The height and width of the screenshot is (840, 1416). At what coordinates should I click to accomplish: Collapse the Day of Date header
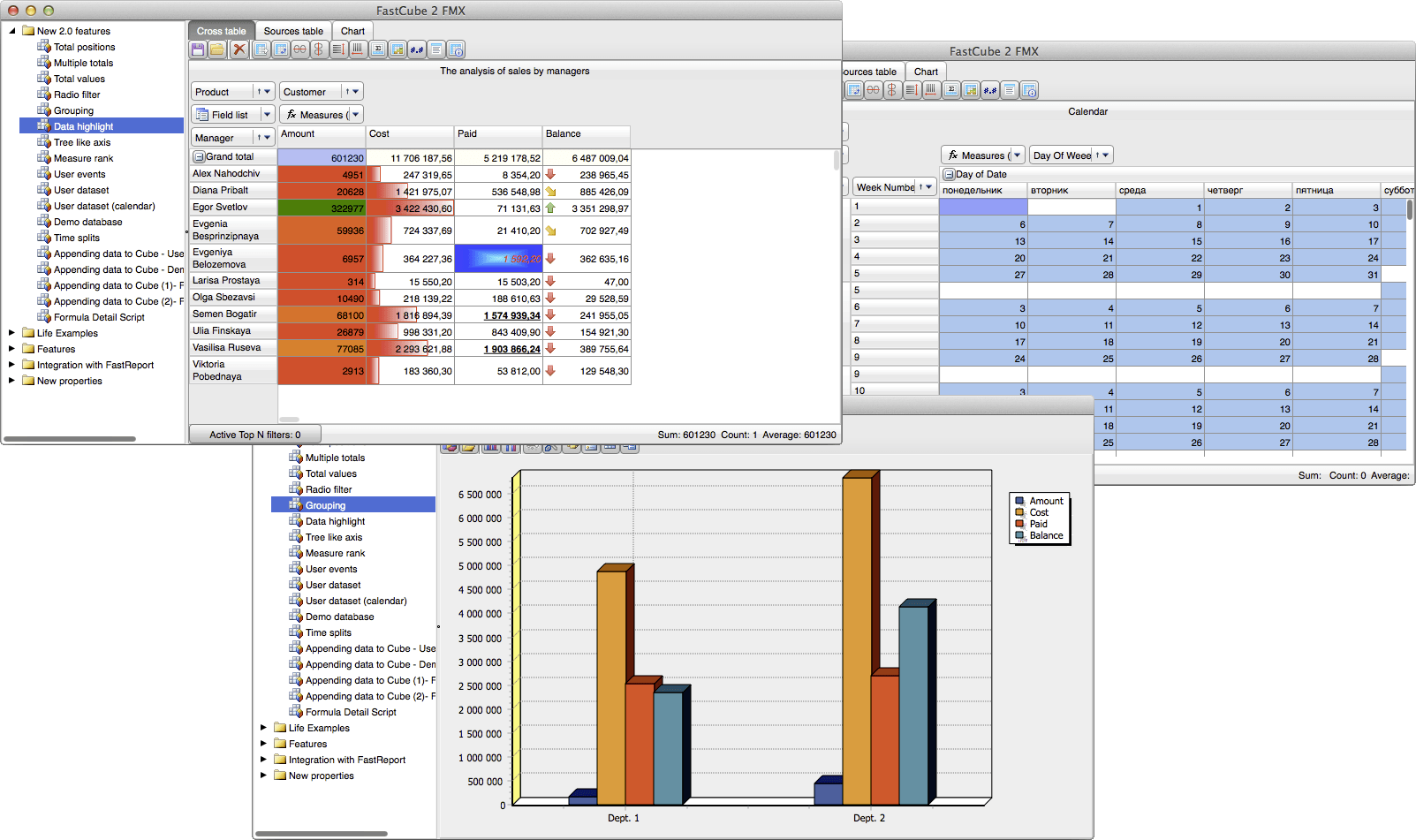pyautogui.click(x=949, y=175)
